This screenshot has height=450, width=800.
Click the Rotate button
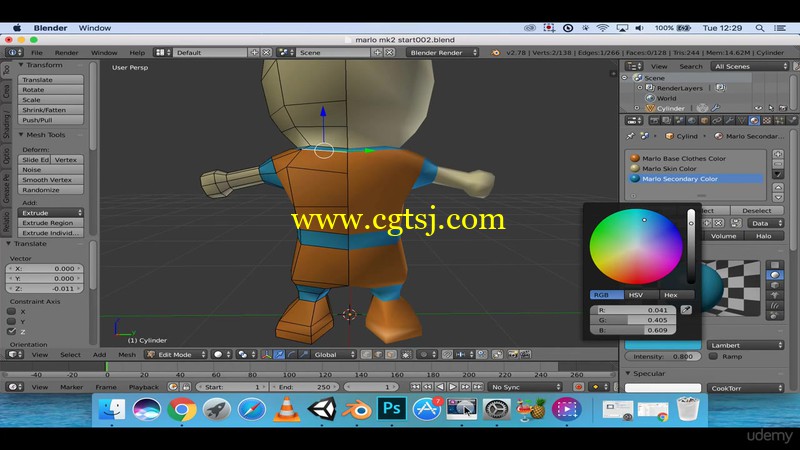[x=51, y=90]
